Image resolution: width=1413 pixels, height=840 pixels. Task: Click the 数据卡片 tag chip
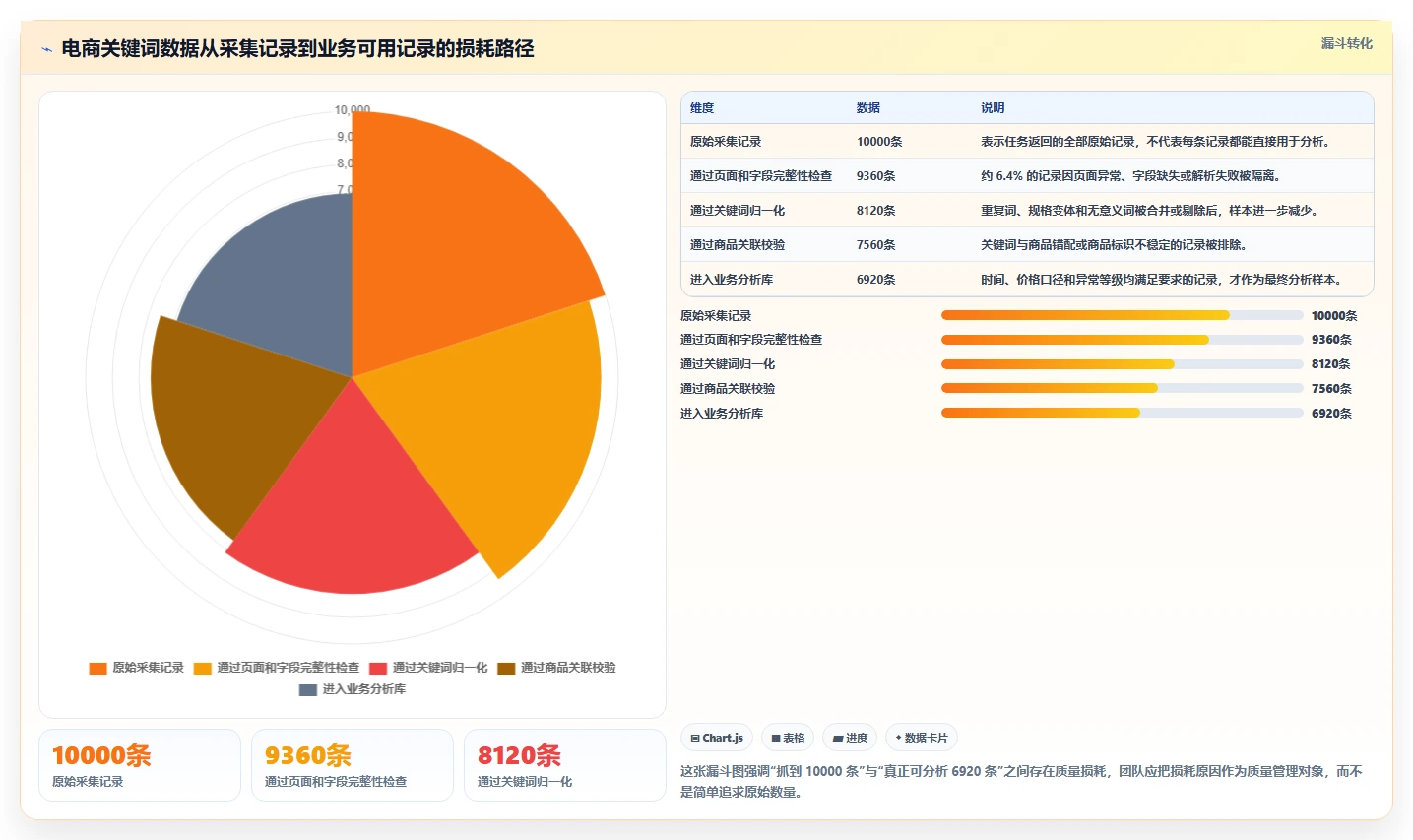coord(922,738)
